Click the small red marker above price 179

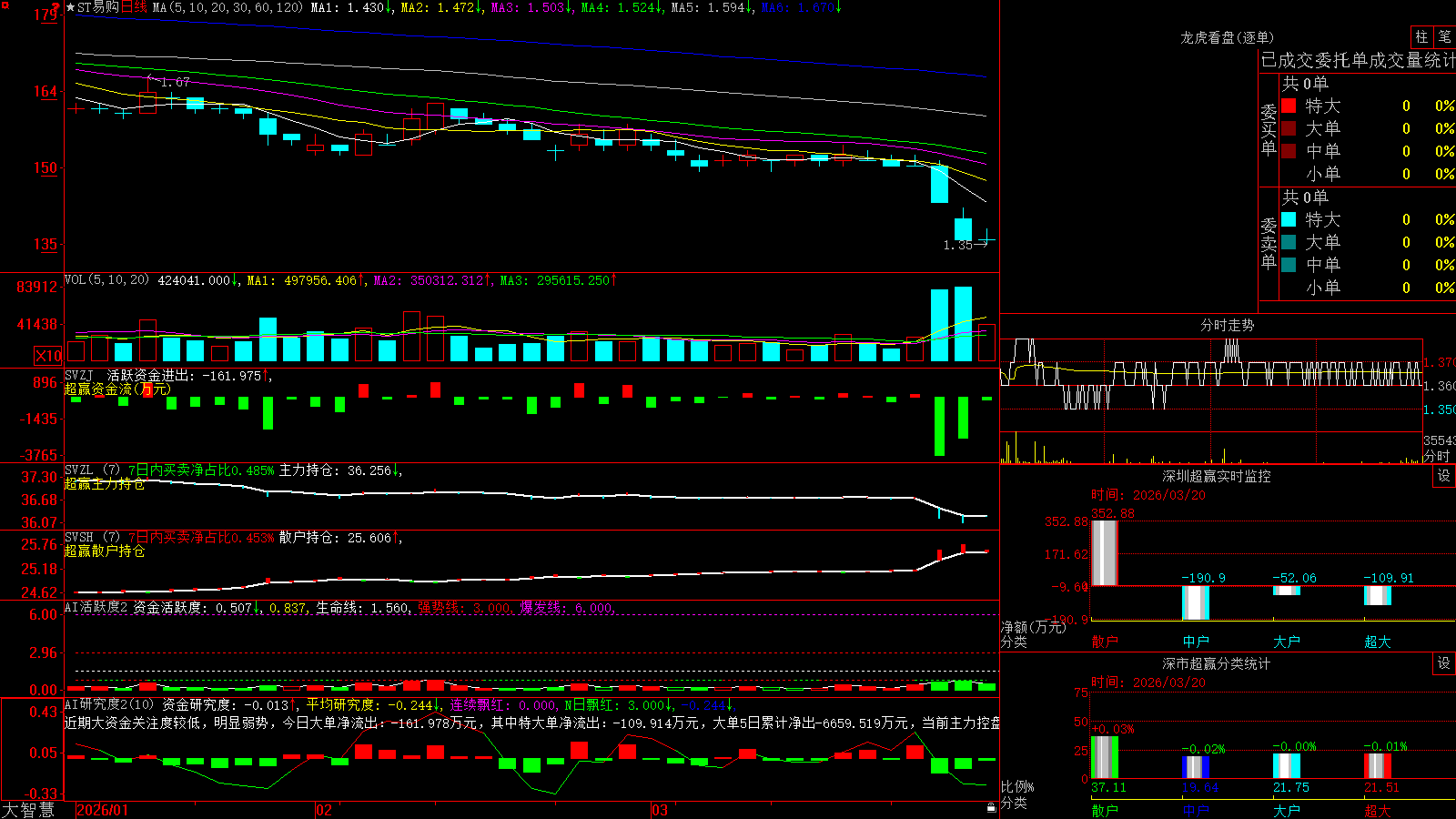(54, 8)
